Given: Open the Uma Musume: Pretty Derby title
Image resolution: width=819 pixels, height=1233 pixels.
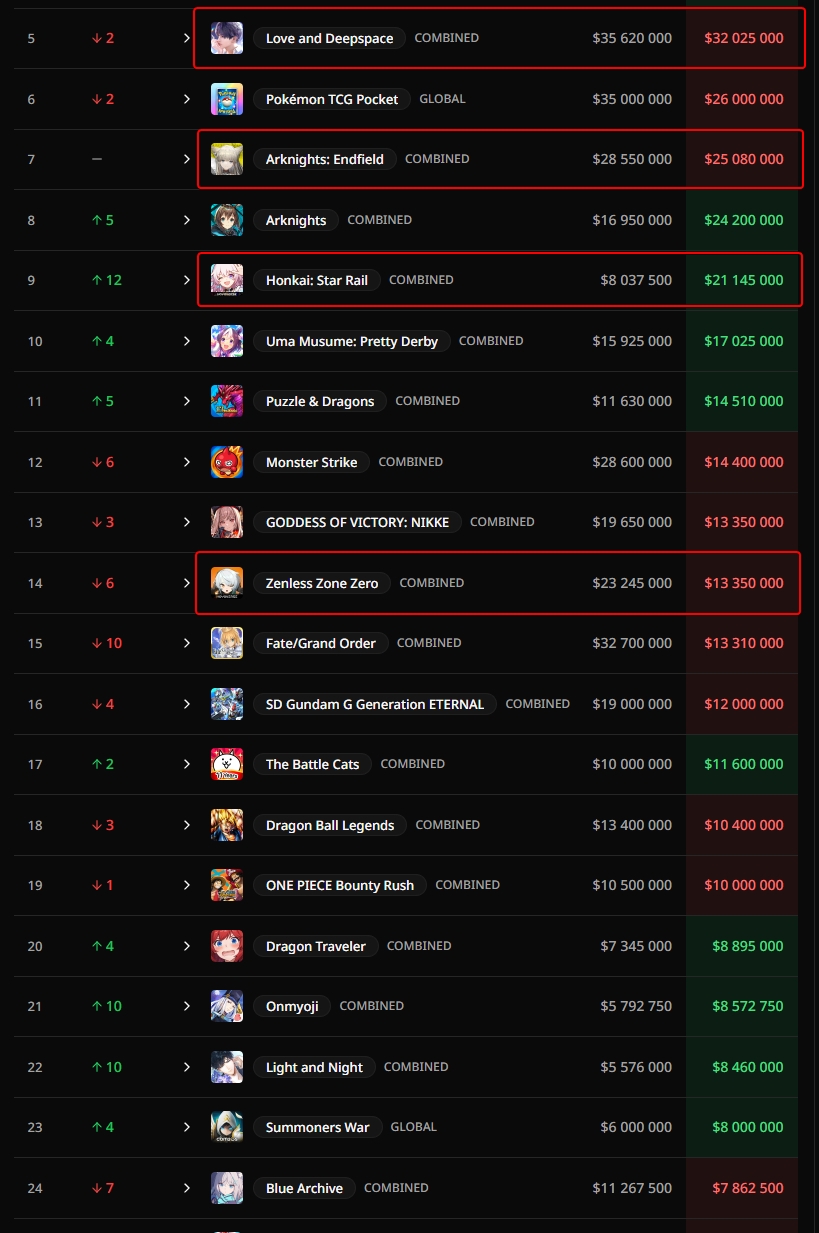Looking at the screenshot, I should pyautogui.click(x=352, y=341).
